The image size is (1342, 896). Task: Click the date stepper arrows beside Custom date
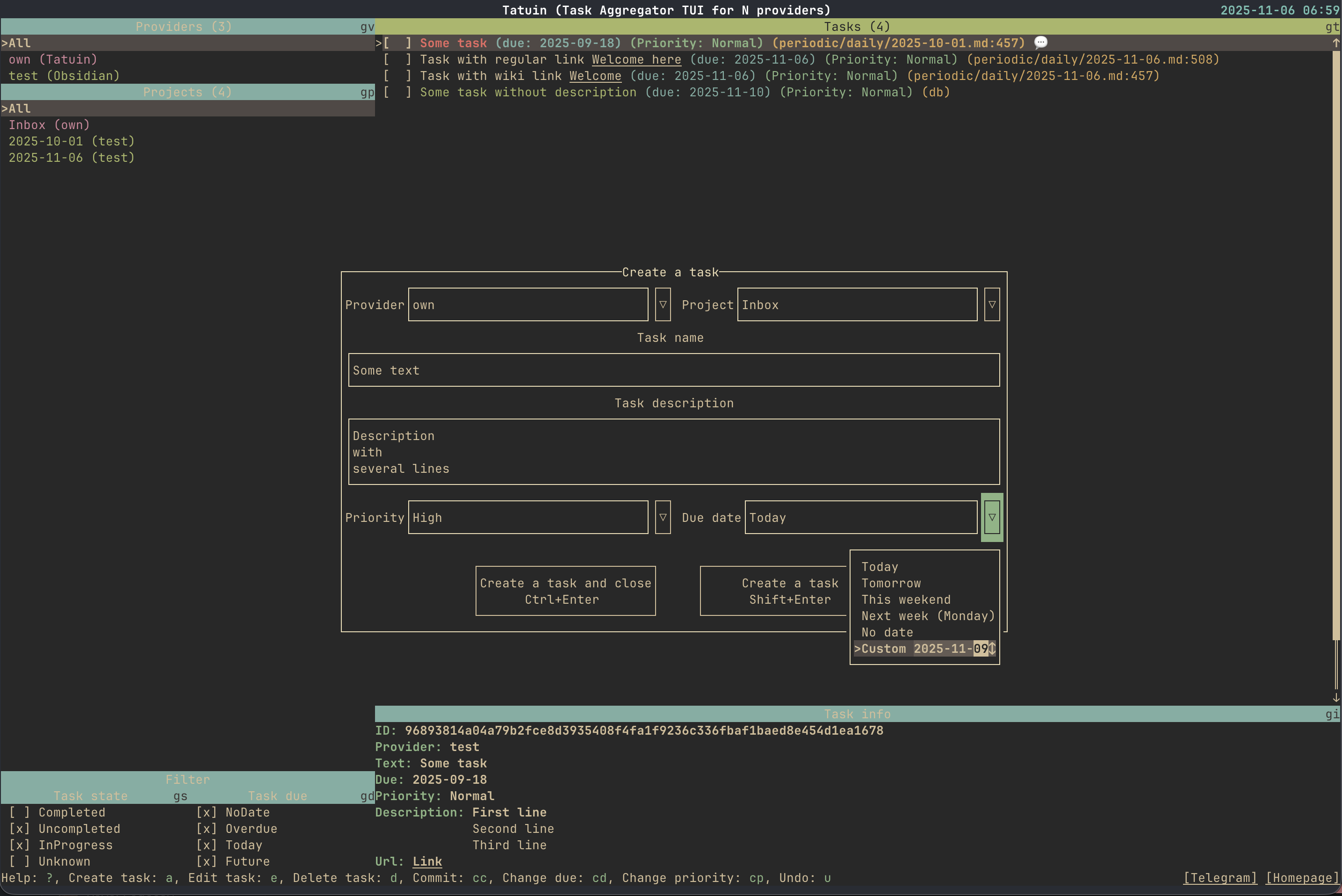992,649
